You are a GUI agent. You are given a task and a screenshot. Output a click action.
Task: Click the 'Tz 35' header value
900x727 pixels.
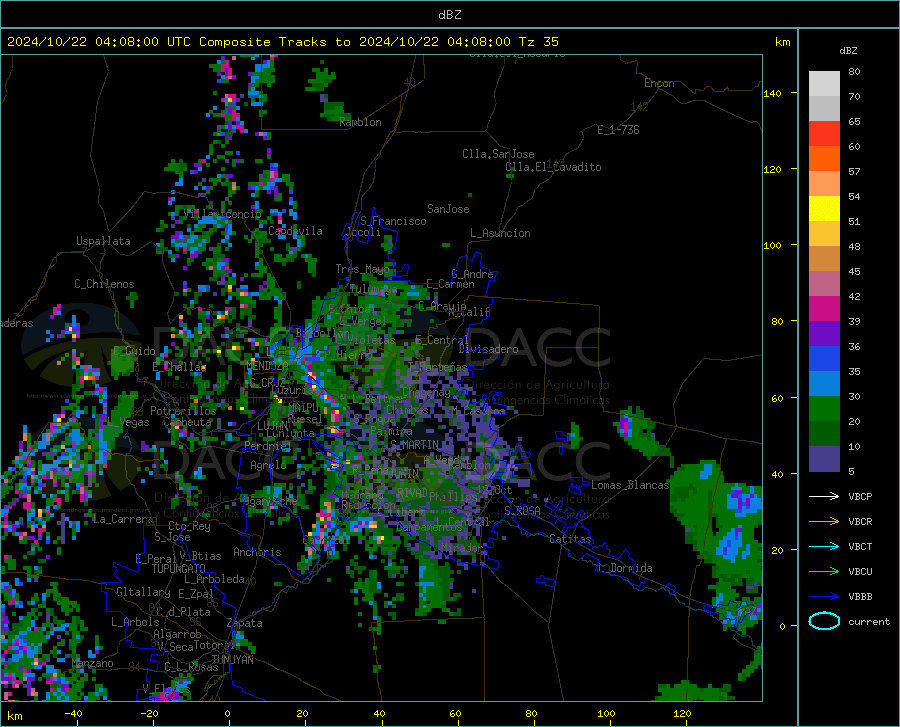pyautogui.click(x=538, y=42)
